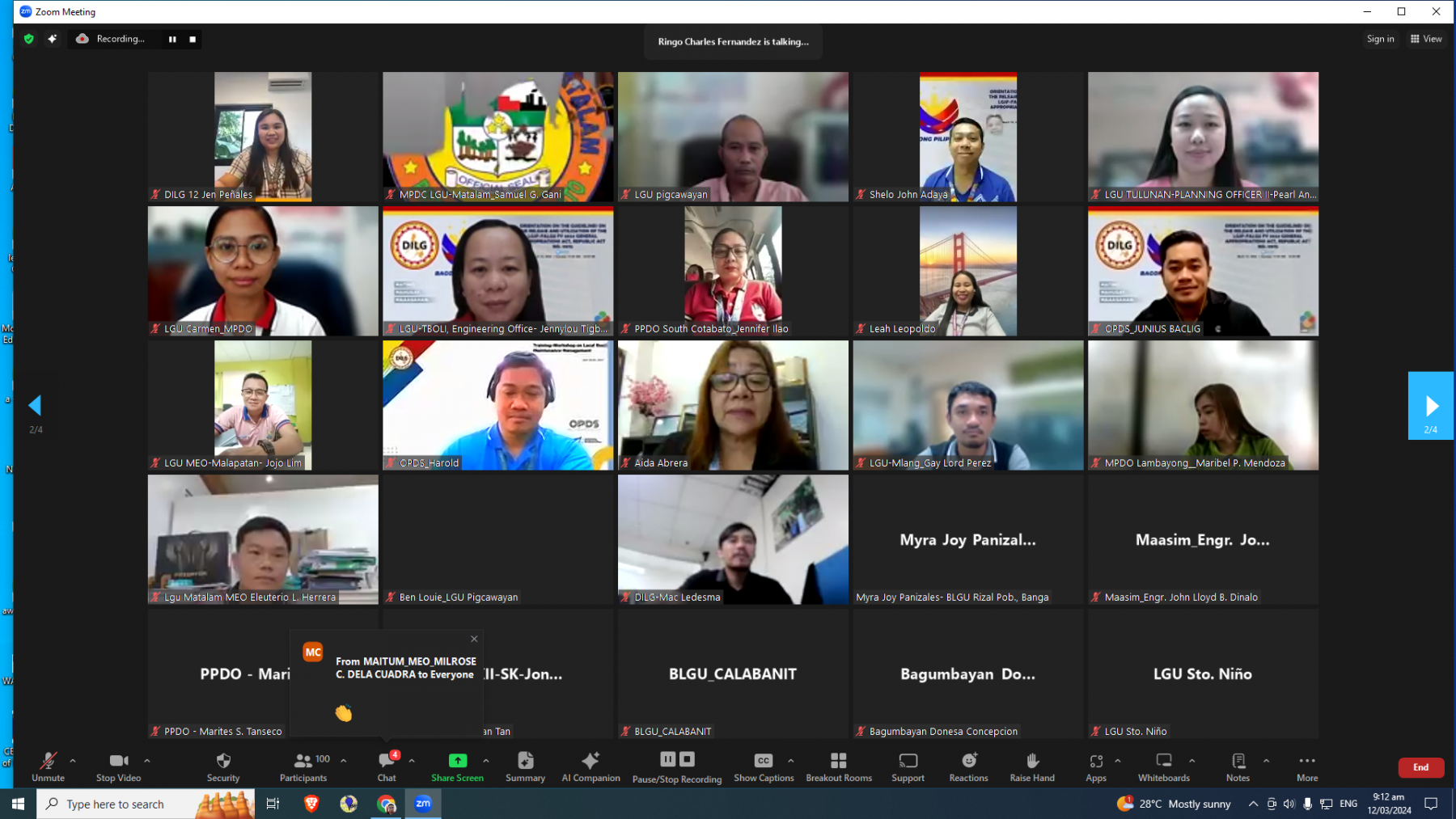The height and width of the screenshot is (819, 1456).
Task: Expand participants options arrow
Action: (344, 761)
